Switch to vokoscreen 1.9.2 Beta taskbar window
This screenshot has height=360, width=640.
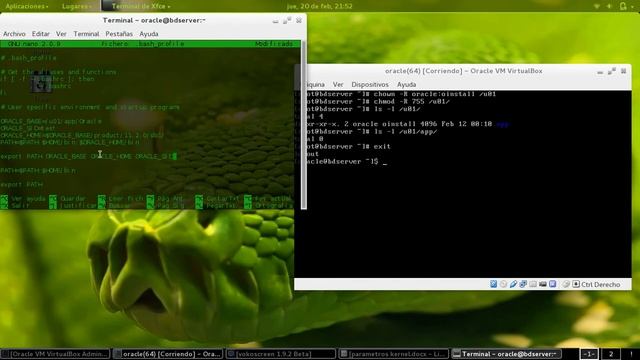point(281,354)
